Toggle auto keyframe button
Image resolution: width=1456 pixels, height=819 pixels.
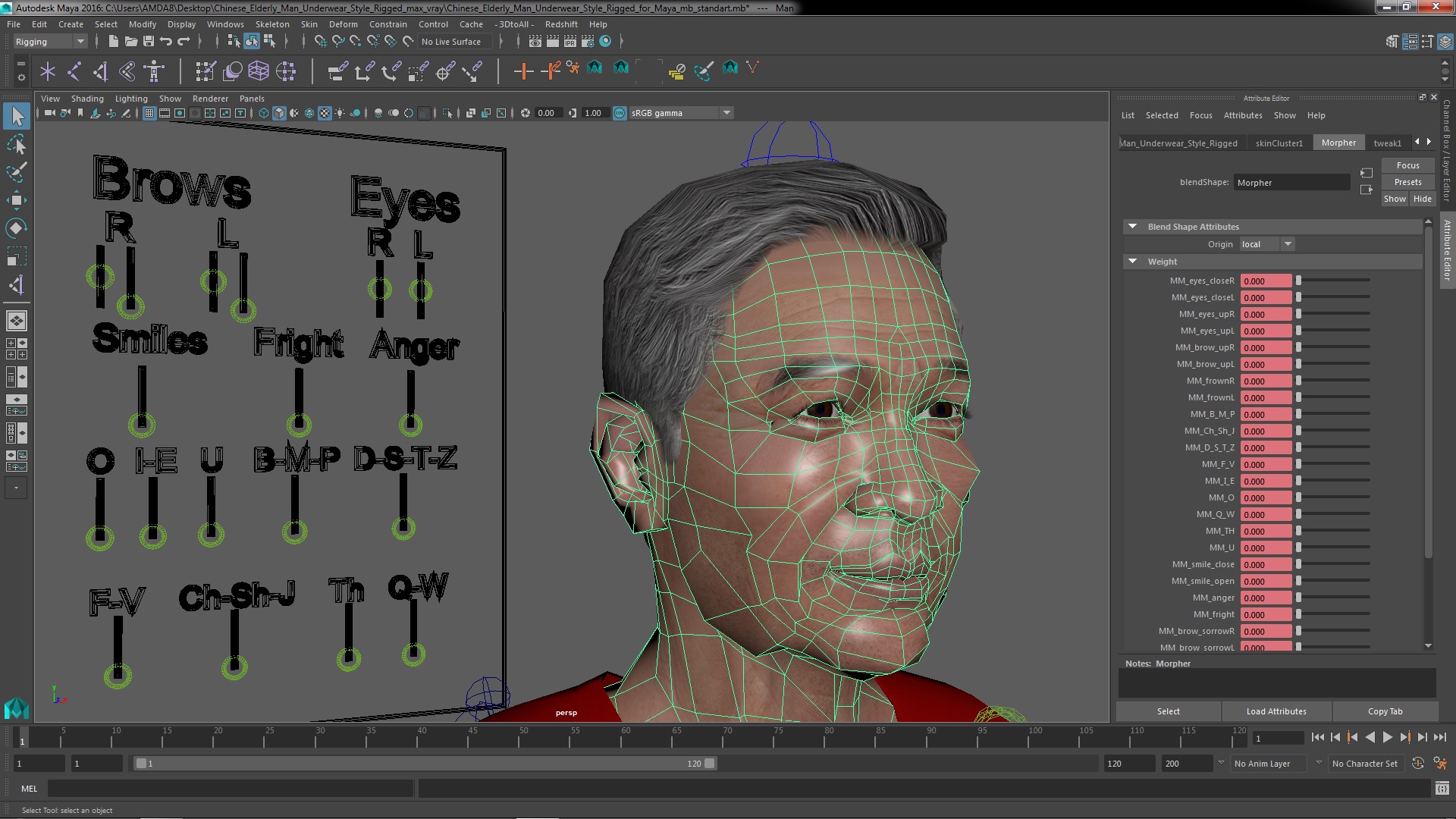pos(1417,764)
